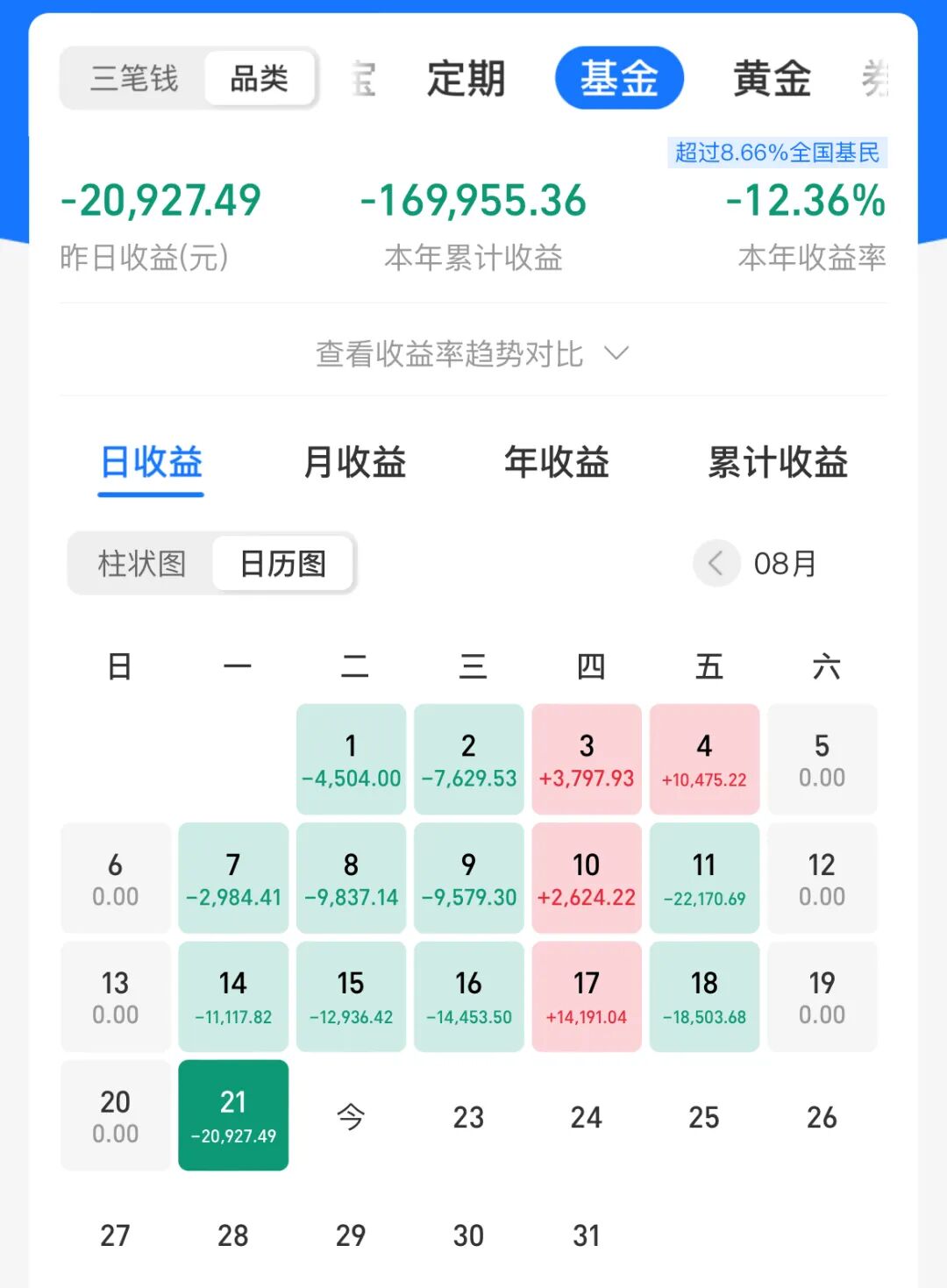Select day 5 with 0.00

click(822, 759)
